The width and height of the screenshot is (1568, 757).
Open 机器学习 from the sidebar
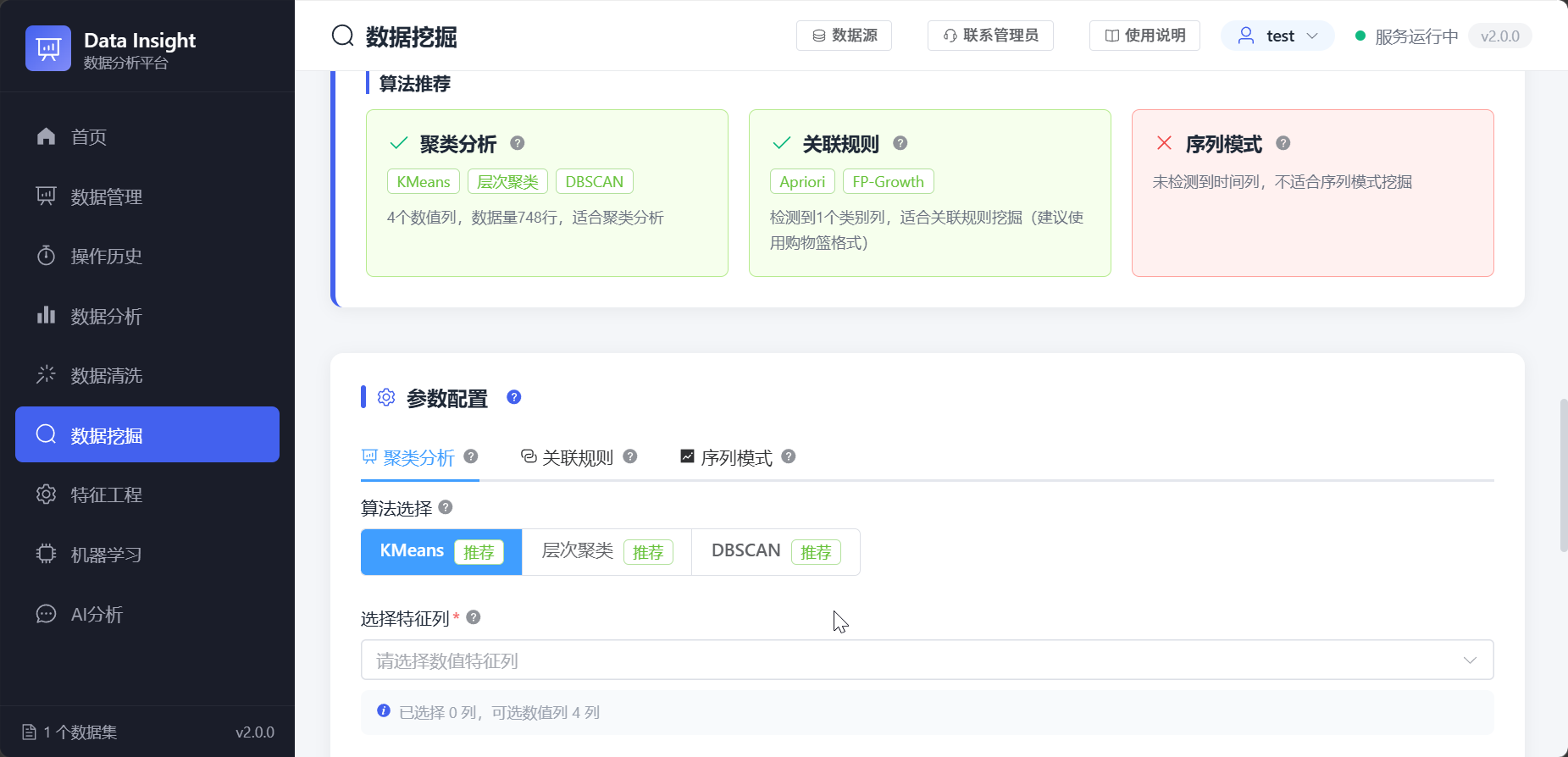(x=147, y=555)
